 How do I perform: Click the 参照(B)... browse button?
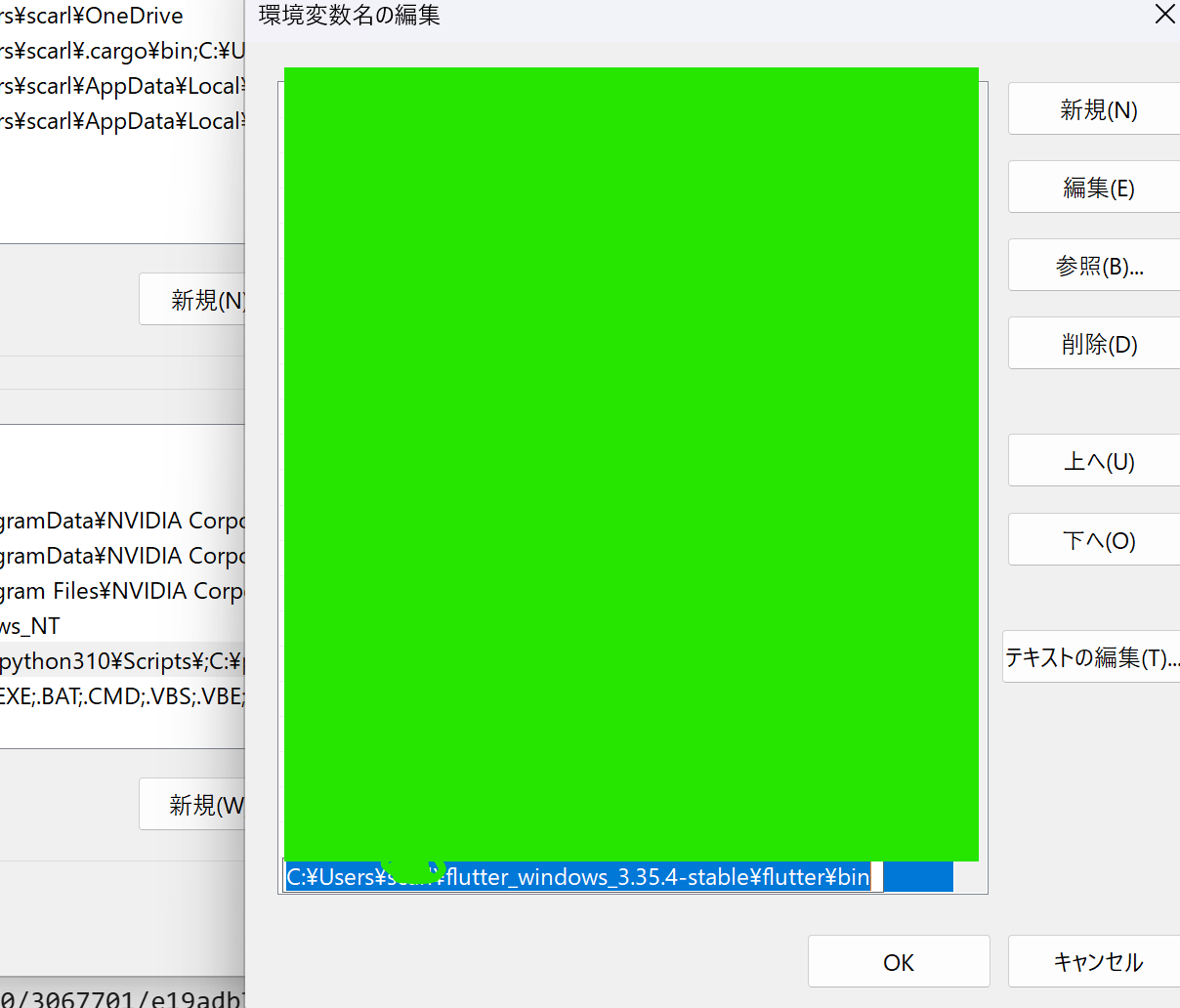click(x=1096, y=266)
